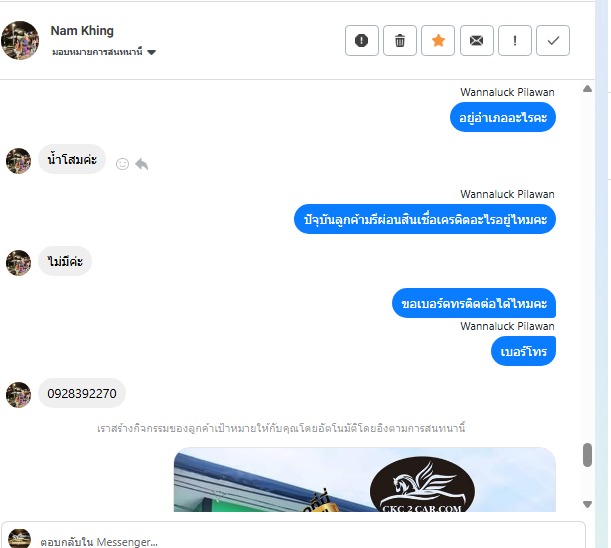This screenshot has height=548, width=611.
Task: Select the blue เบอร์โทร message bubble
Action: tap(523, 352)
